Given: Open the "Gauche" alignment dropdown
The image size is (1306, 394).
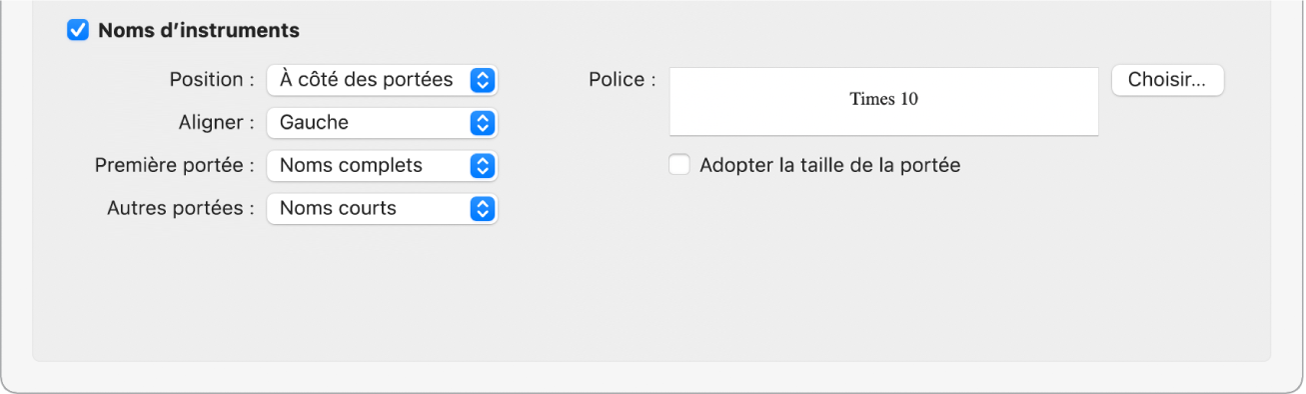Looking at the screenshot, I should click(382, 123).
